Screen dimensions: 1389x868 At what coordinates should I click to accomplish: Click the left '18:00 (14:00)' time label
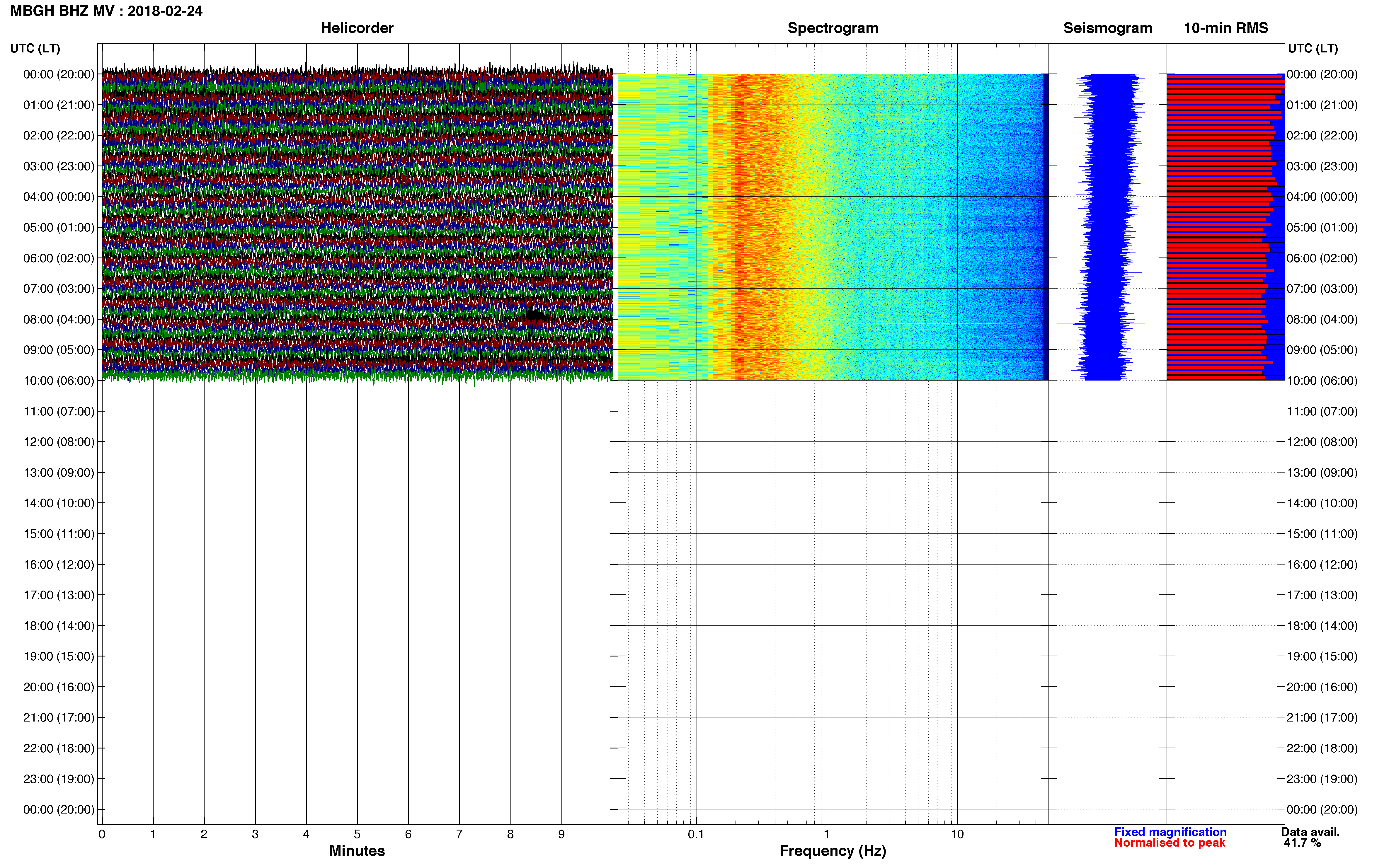tap(59, 626)
